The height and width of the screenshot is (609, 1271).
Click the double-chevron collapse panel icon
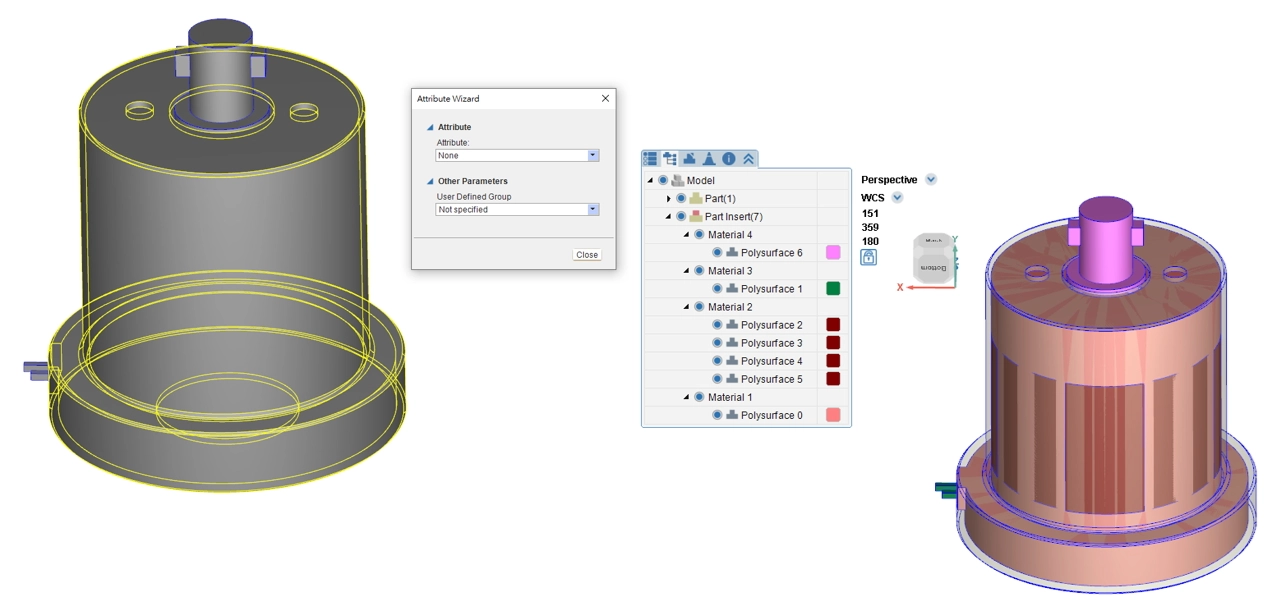click(x=748, y=158)
